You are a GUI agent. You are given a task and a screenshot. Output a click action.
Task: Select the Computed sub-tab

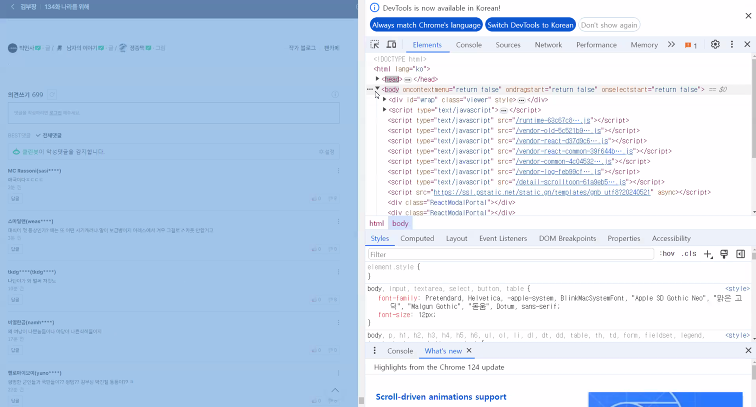tap(417, 238)
